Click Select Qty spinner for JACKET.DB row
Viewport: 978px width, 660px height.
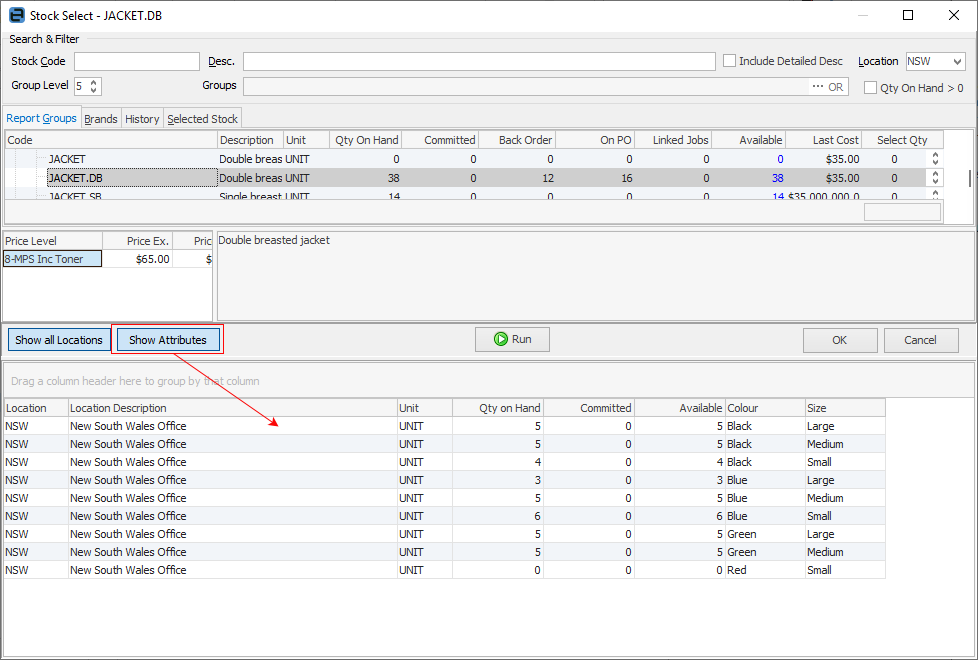tap(935, 178)
